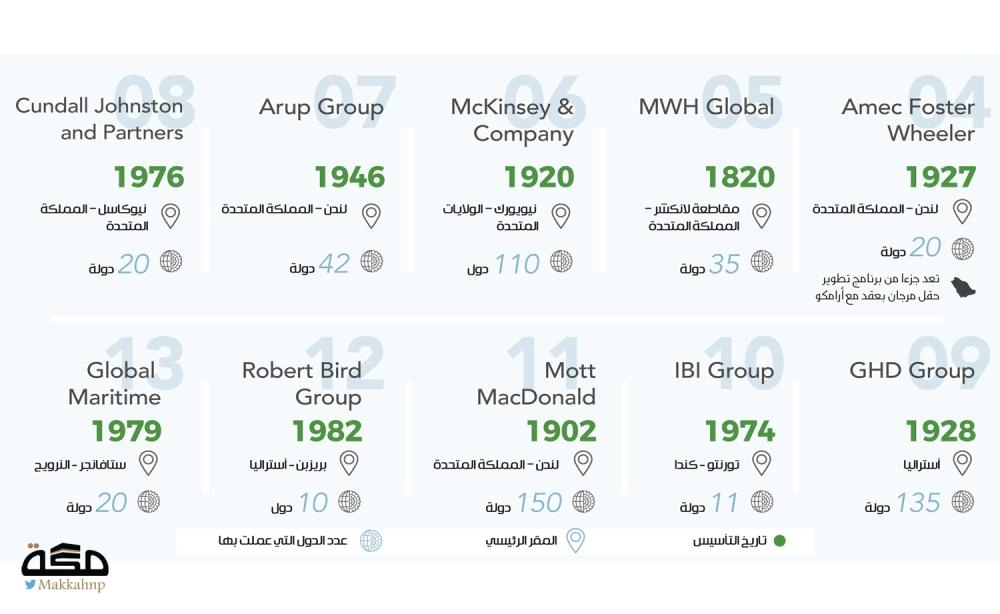Click the location pin under McKinsey & Company
This screenshot has width=1000, height=614.
(x=561, y=215)
